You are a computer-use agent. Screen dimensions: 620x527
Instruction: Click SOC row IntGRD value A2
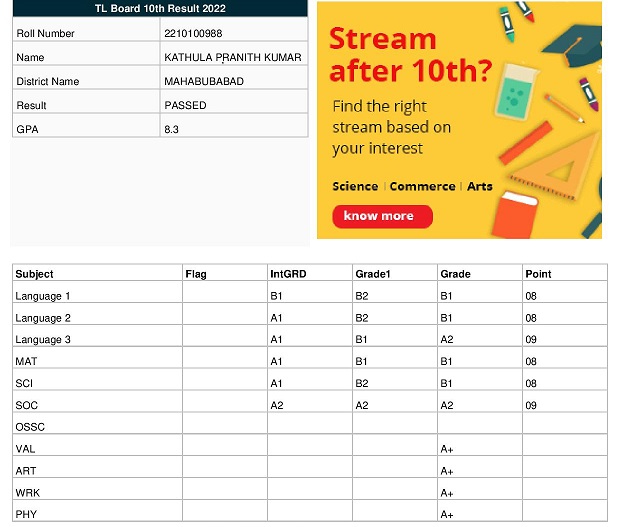(x=277, y=406)
